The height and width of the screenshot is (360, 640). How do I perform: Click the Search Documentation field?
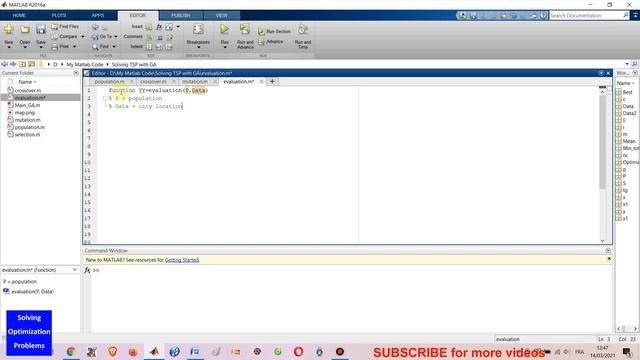pyautogui.click(x=585, y=16)
